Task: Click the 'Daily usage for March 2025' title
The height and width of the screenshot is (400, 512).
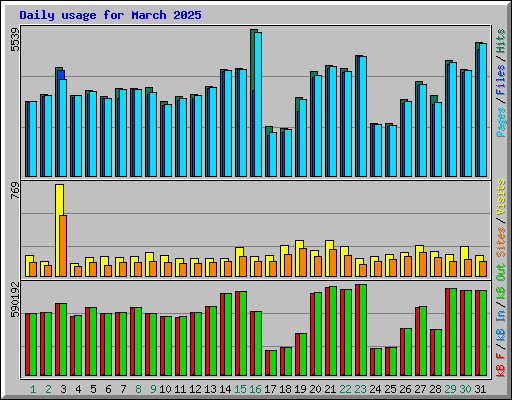Action: click(x=110, y=15)
